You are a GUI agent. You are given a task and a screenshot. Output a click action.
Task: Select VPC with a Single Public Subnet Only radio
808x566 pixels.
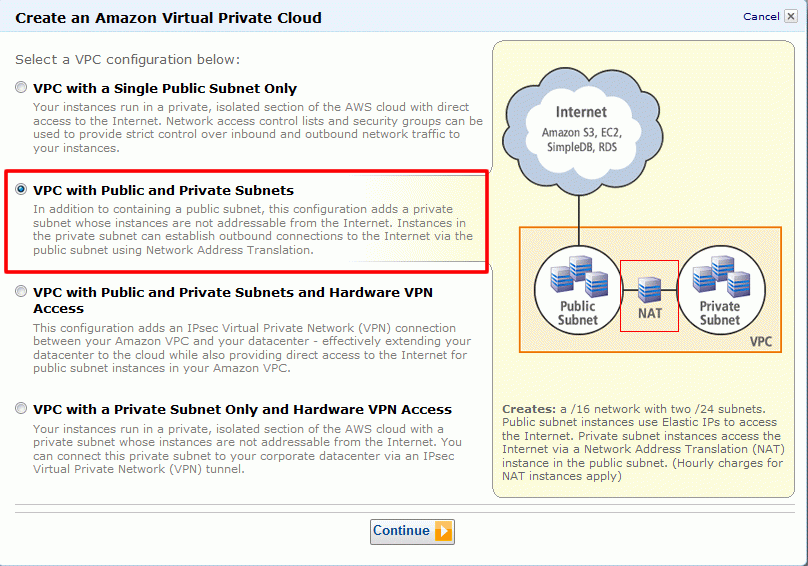pos(21,87)
